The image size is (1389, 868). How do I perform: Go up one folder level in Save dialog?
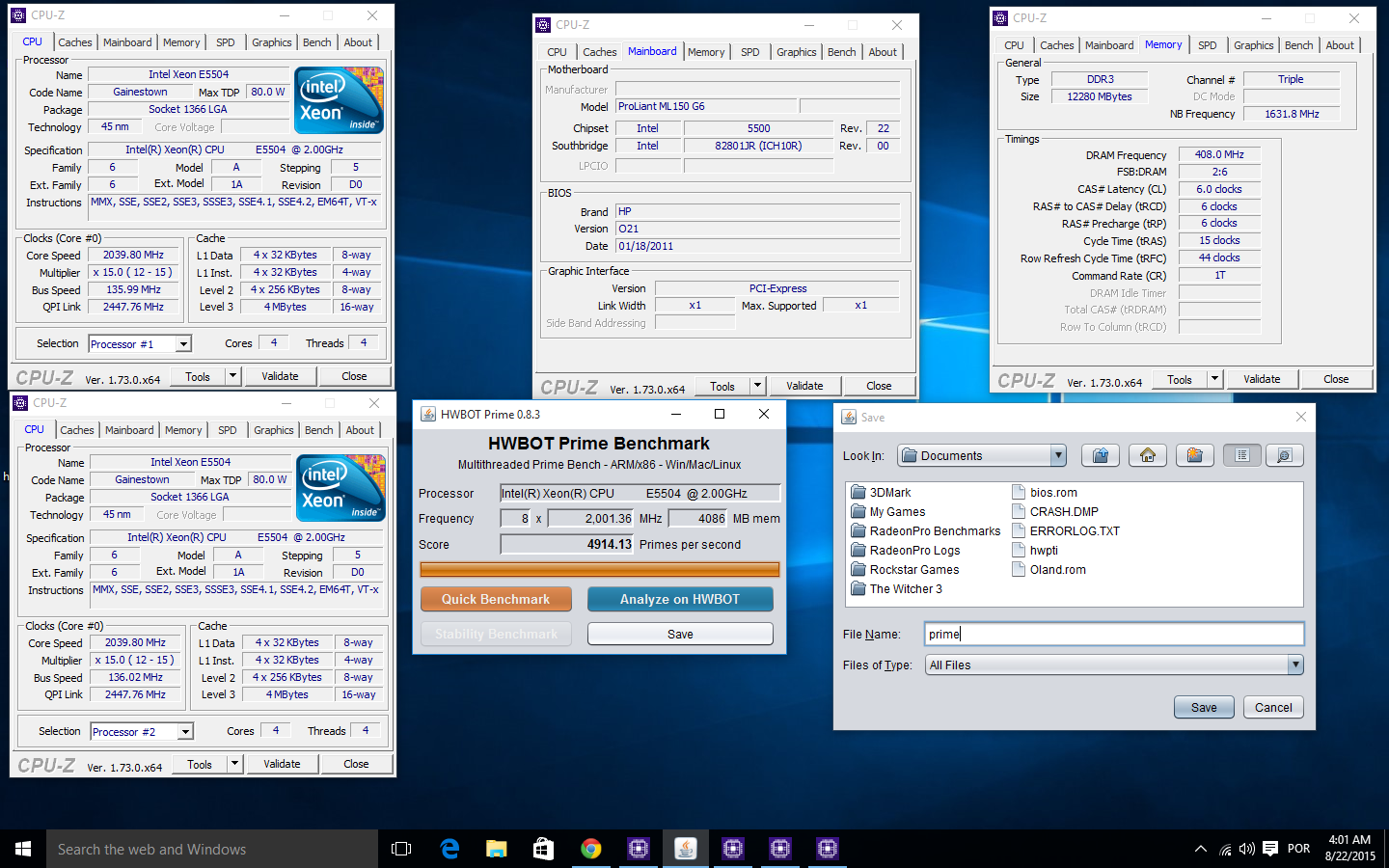[1101, 455]
